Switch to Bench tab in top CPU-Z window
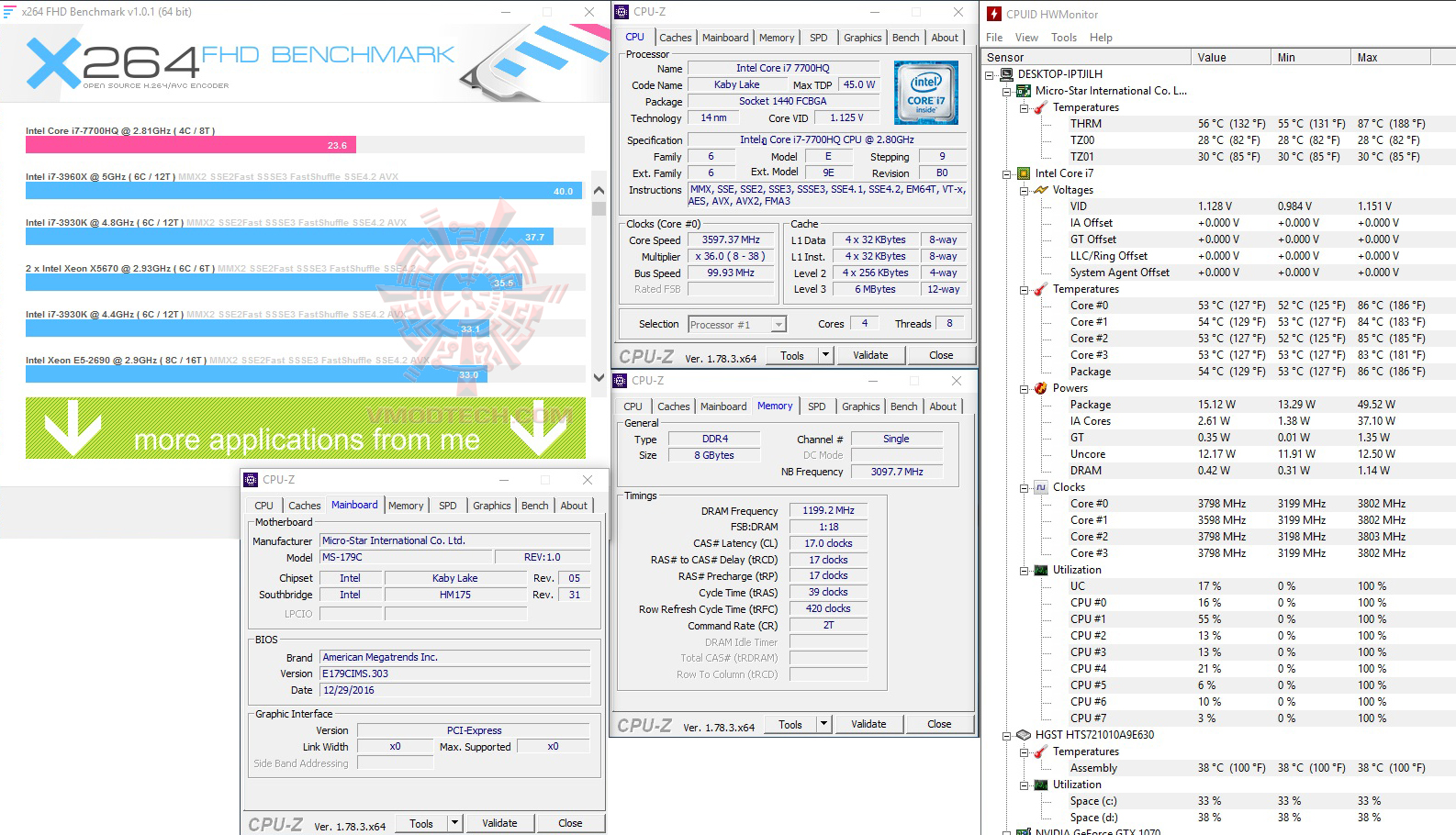 point(905,38)
